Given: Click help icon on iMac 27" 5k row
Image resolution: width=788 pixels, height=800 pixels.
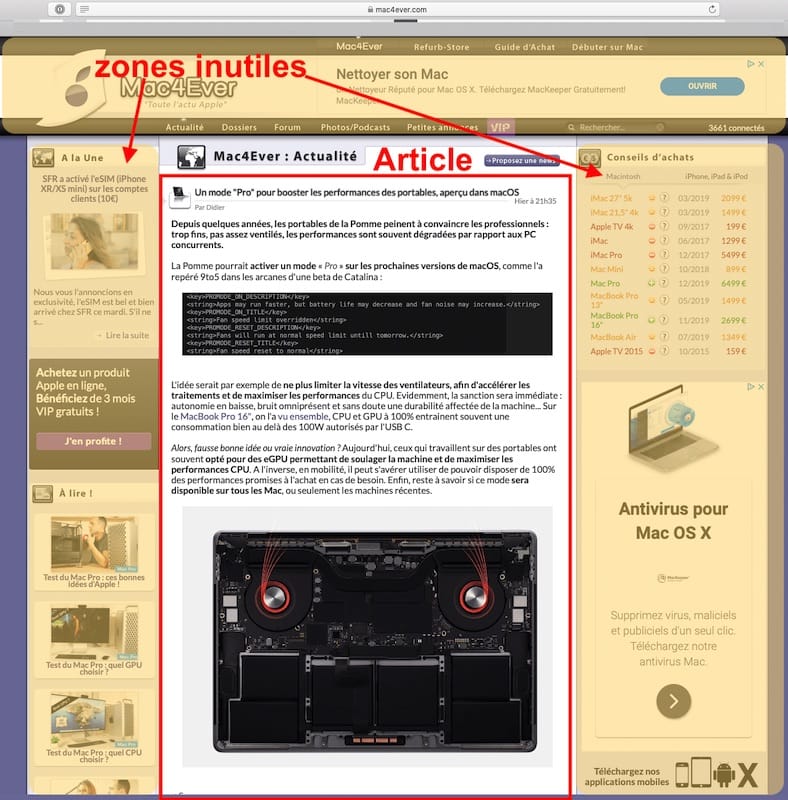Looking at the screenshot, I should click(664, 197).
